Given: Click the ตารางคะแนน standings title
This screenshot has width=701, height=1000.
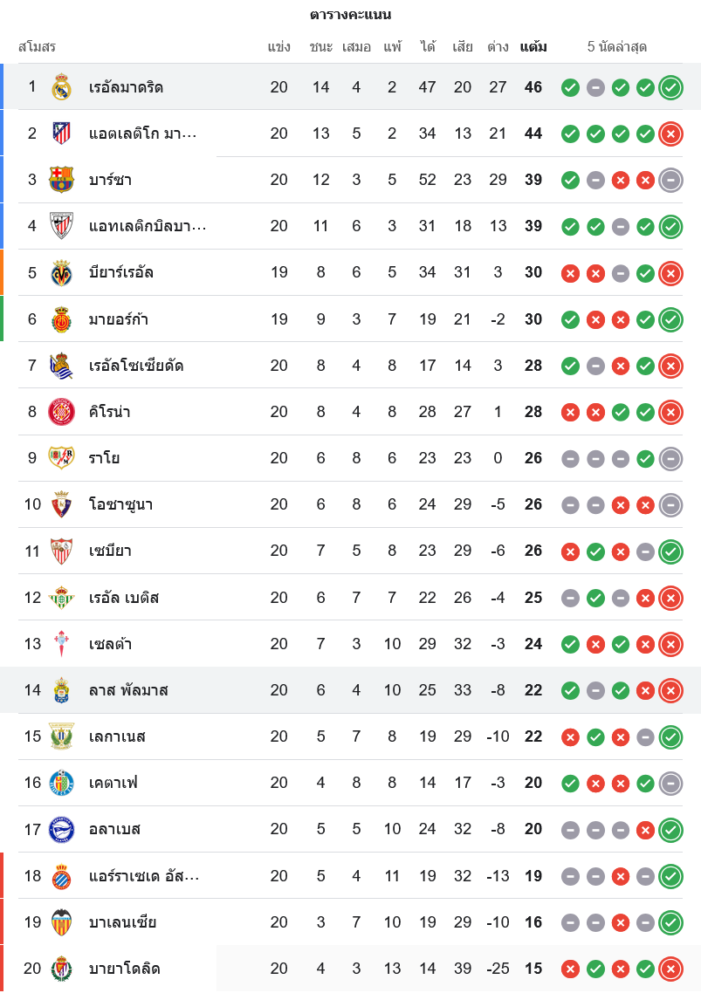Looking at the screenshot, I should [x=350, y=15].
